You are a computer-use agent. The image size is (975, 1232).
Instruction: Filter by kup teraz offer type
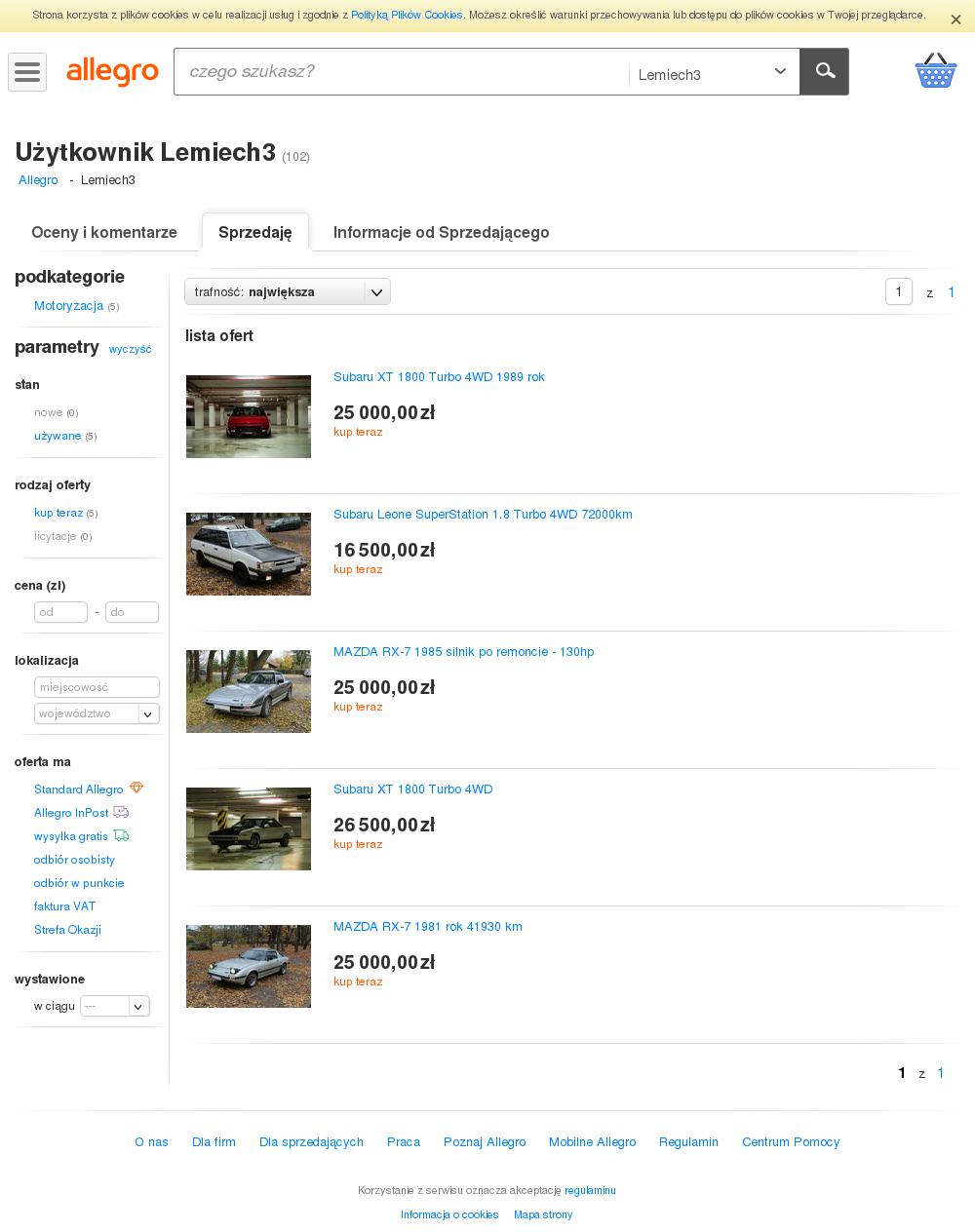(x=58, y=513)
